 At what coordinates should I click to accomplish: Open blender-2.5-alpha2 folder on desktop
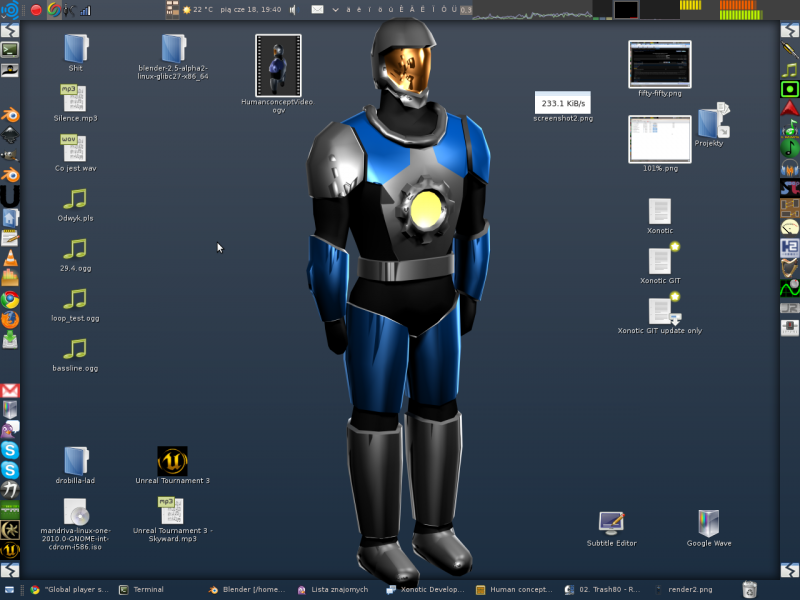[173, 57]
